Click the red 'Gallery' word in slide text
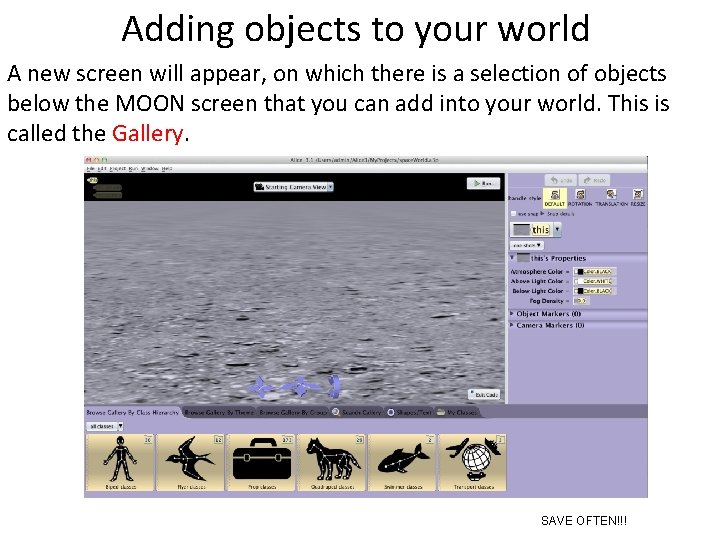 click(148, 134)
